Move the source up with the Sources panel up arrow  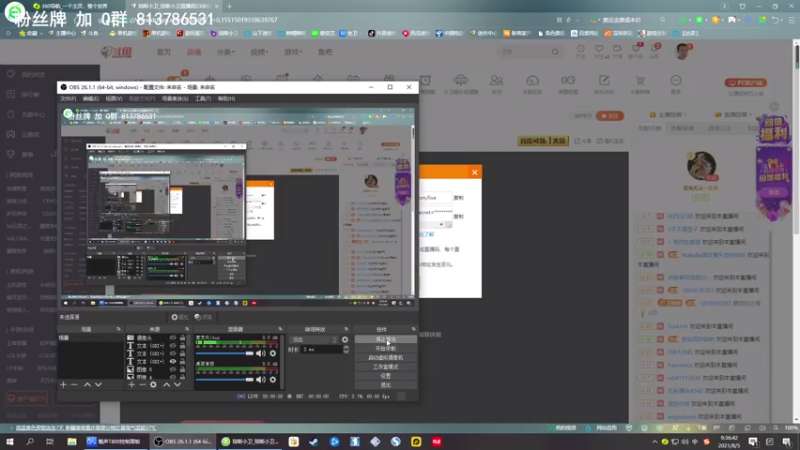click(x=166, y=385)
